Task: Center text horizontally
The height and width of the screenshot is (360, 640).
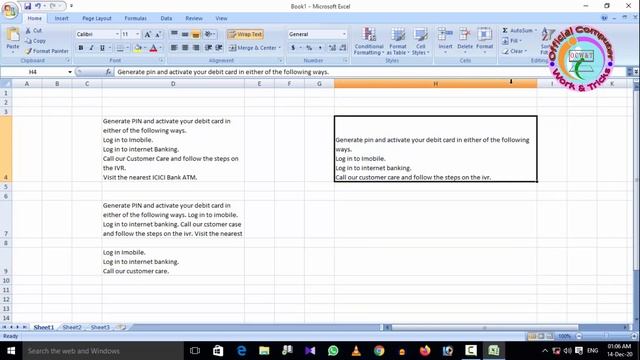Action: click(x=185, y=48)
